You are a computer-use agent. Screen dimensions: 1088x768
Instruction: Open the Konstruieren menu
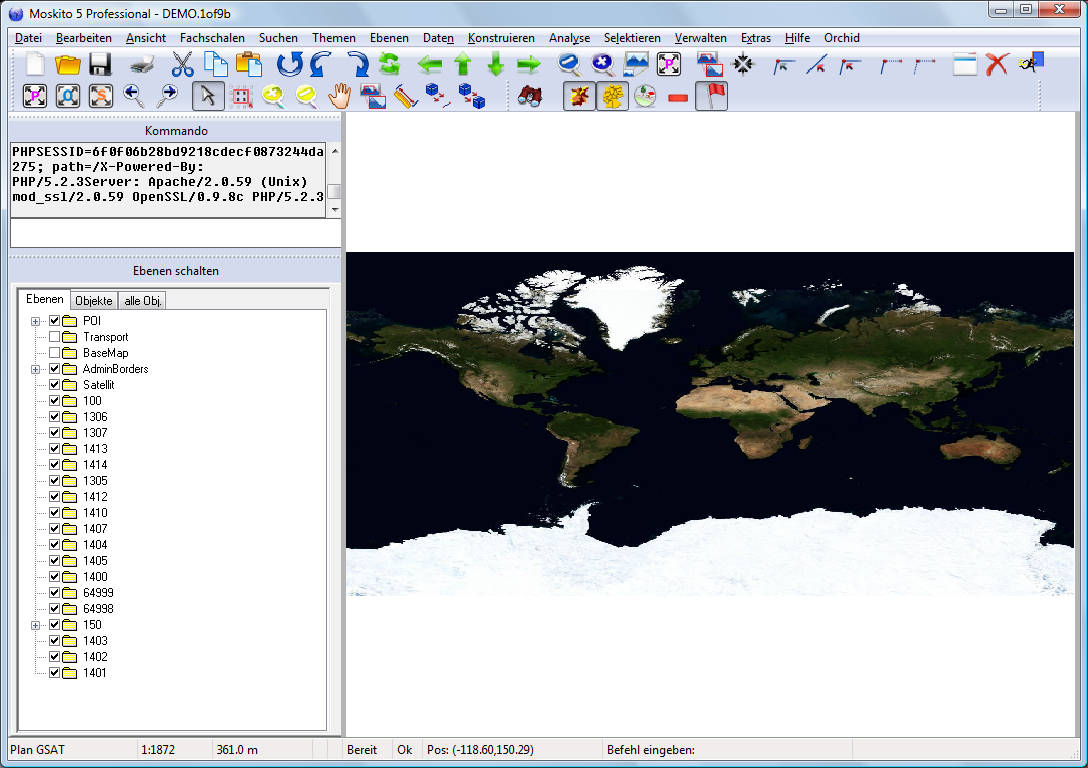click(x=500, y=38)
